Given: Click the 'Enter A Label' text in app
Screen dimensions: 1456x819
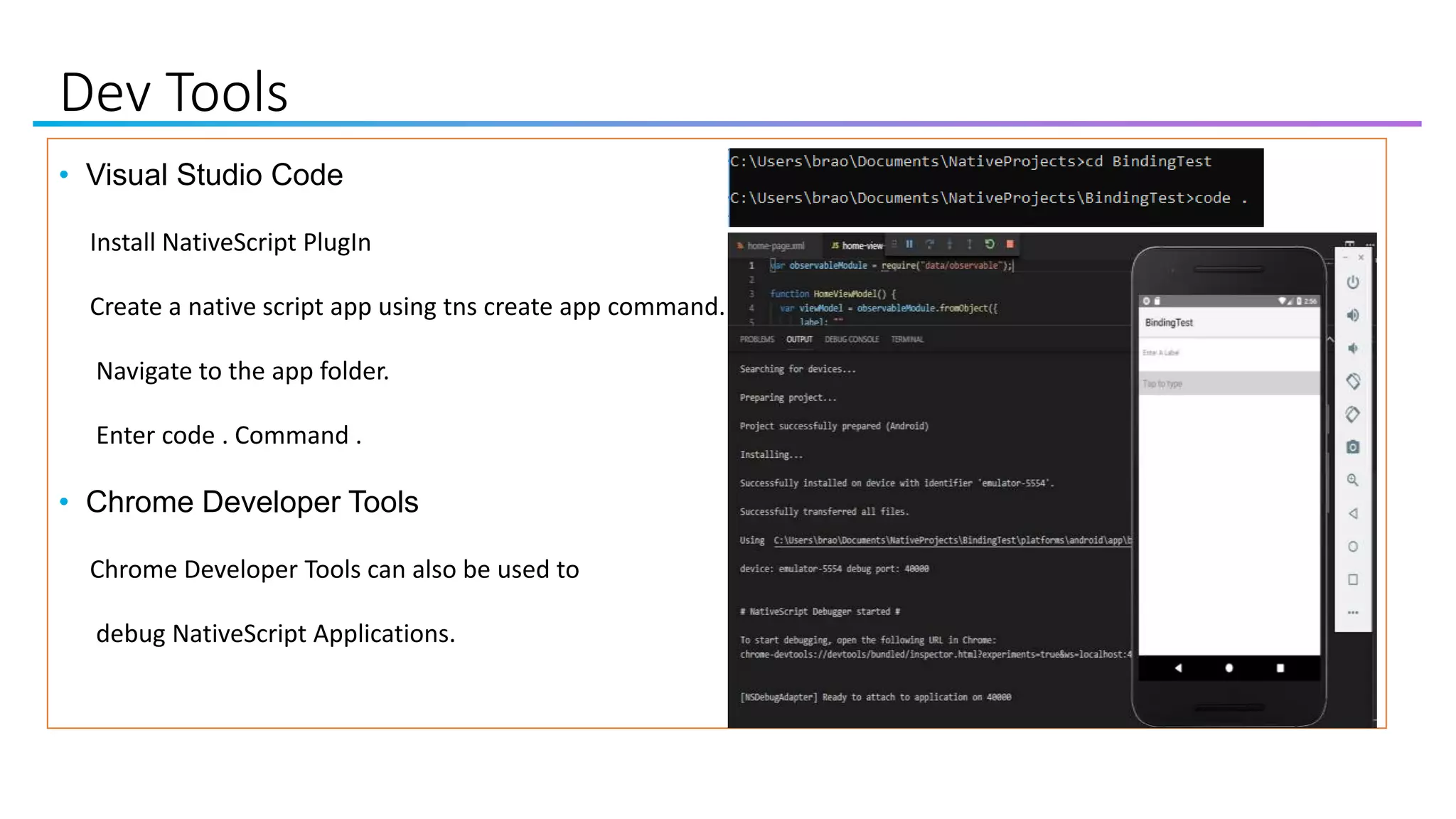Looking at the screenshot, I should pyautogui.click(x=1161, y=353).
